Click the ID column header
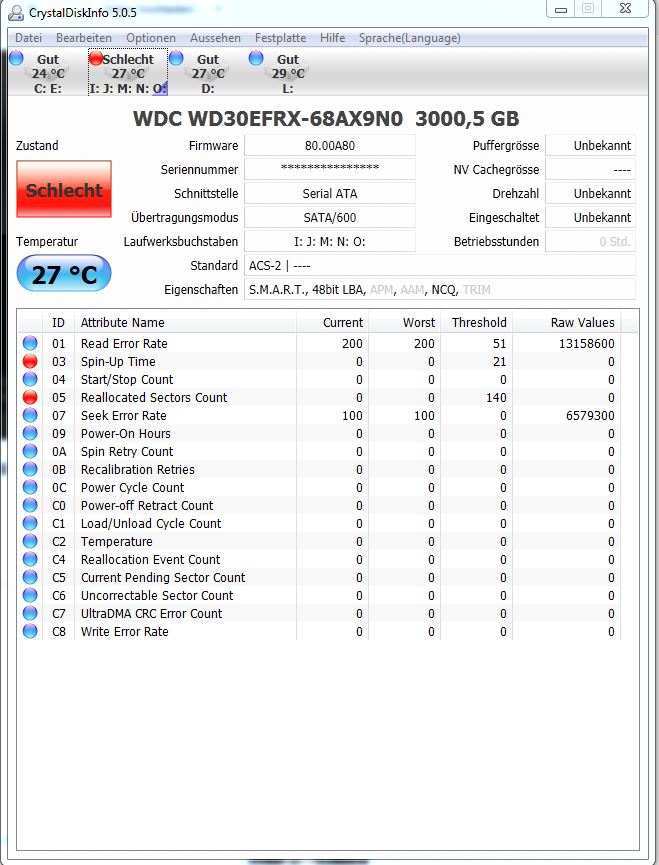659x865 pixels. tap(58, 323)
